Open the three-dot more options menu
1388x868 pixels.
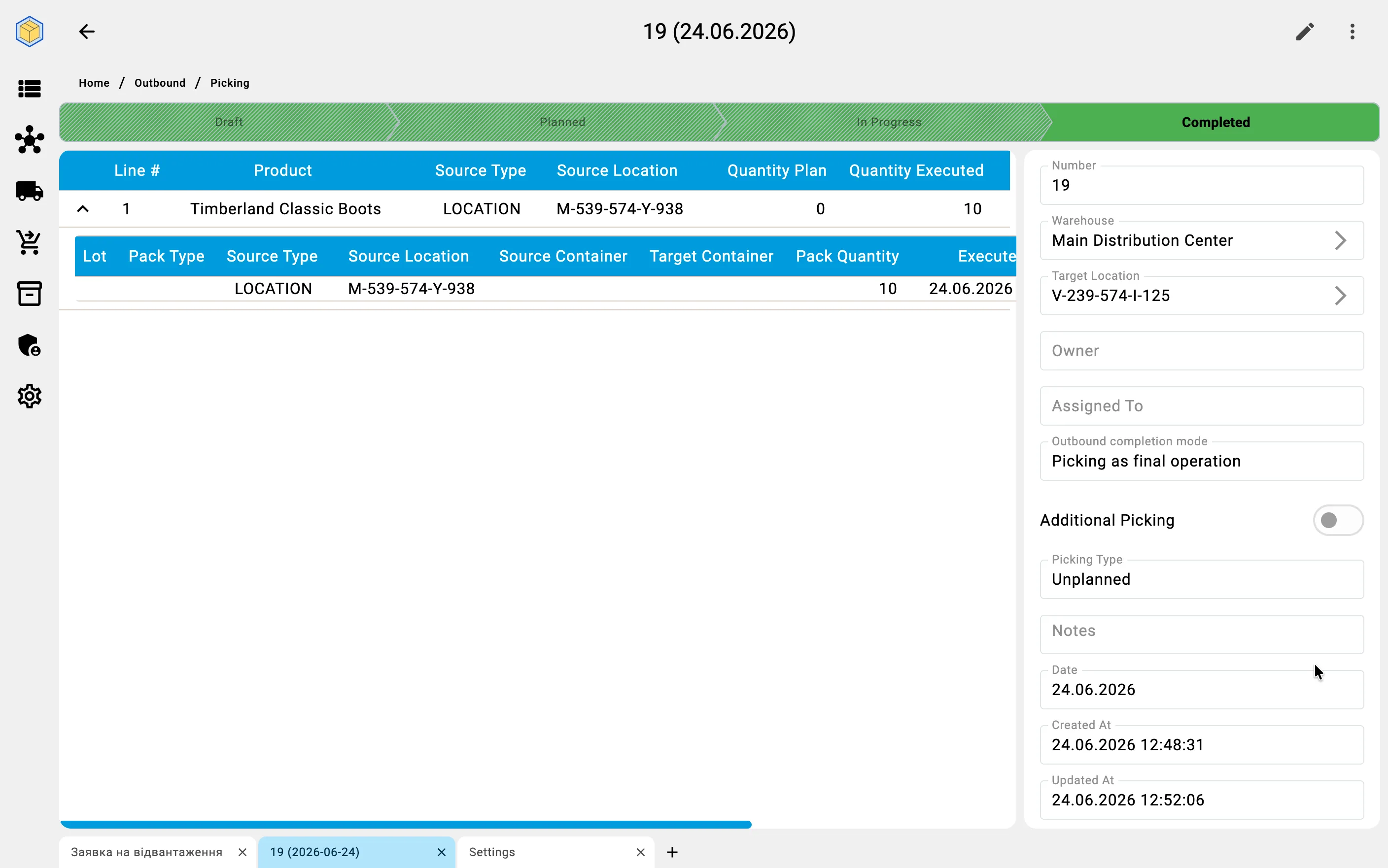coord(1353,32)
